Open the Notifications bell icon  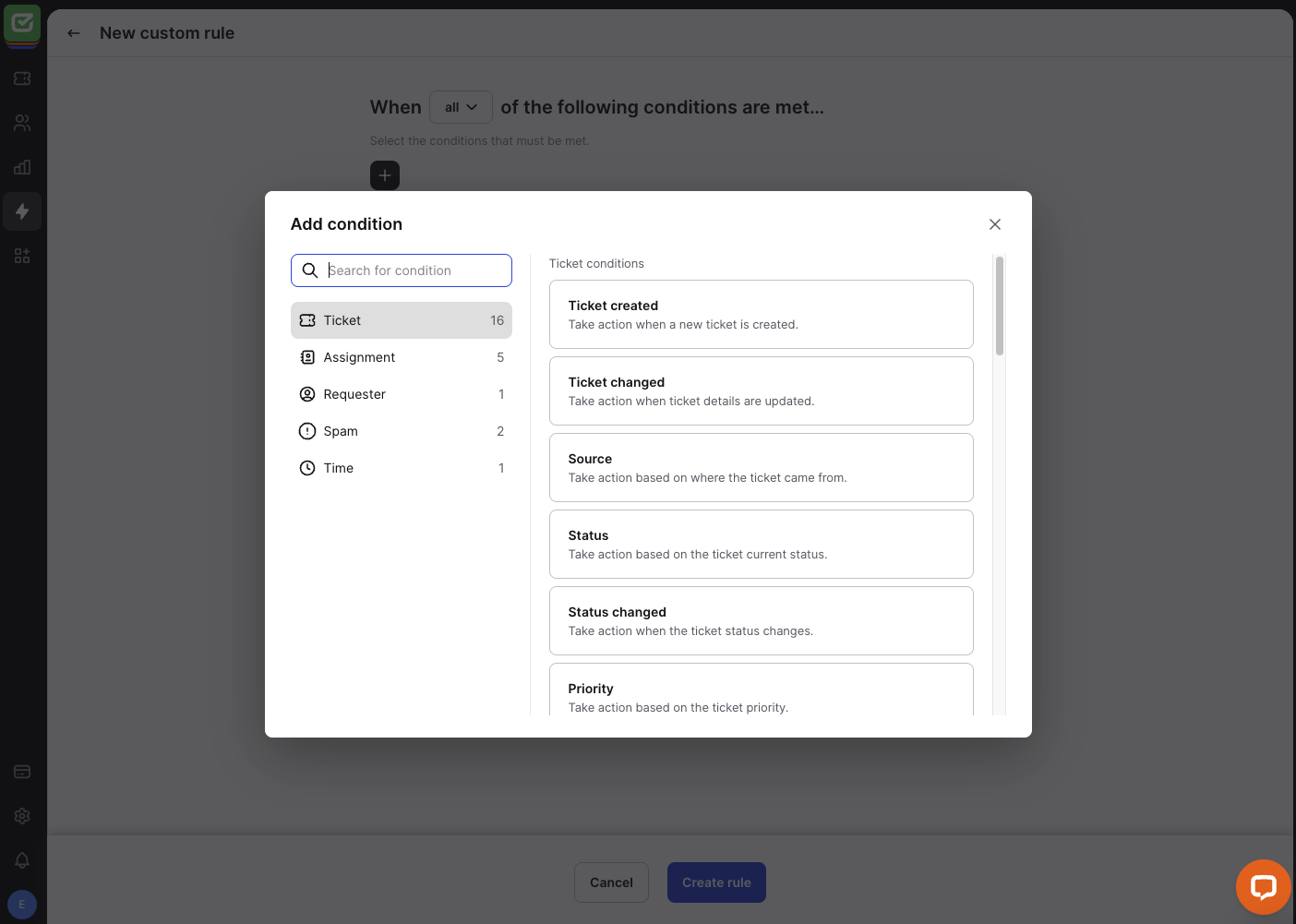(x=22, y=860)
